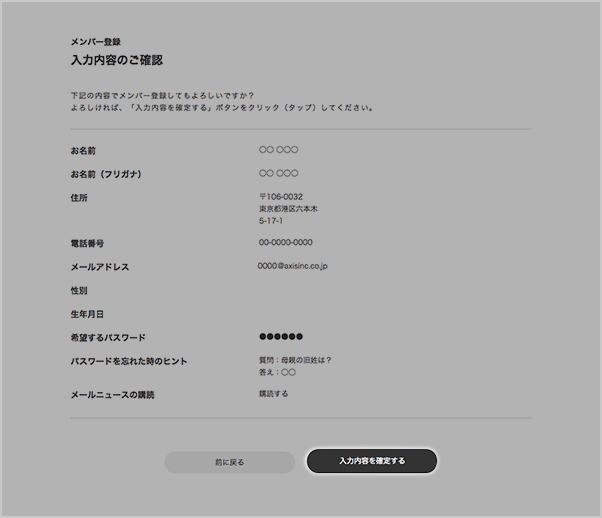Click the name value beside お名前（フリガナ）

[278, 173]
